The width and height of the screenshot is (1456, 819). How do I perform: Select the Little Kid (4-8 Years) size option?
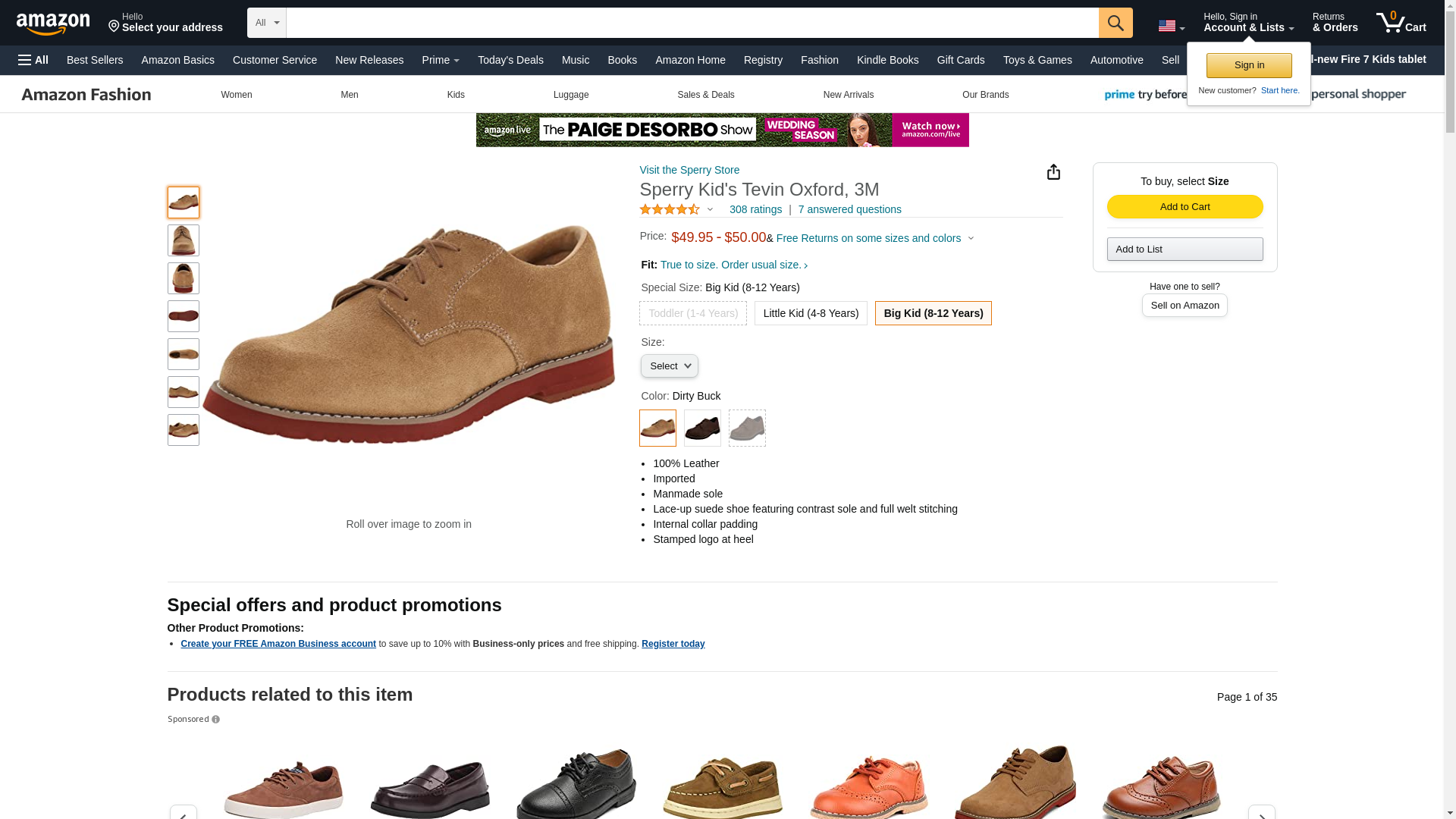click(x=811, y=313)
